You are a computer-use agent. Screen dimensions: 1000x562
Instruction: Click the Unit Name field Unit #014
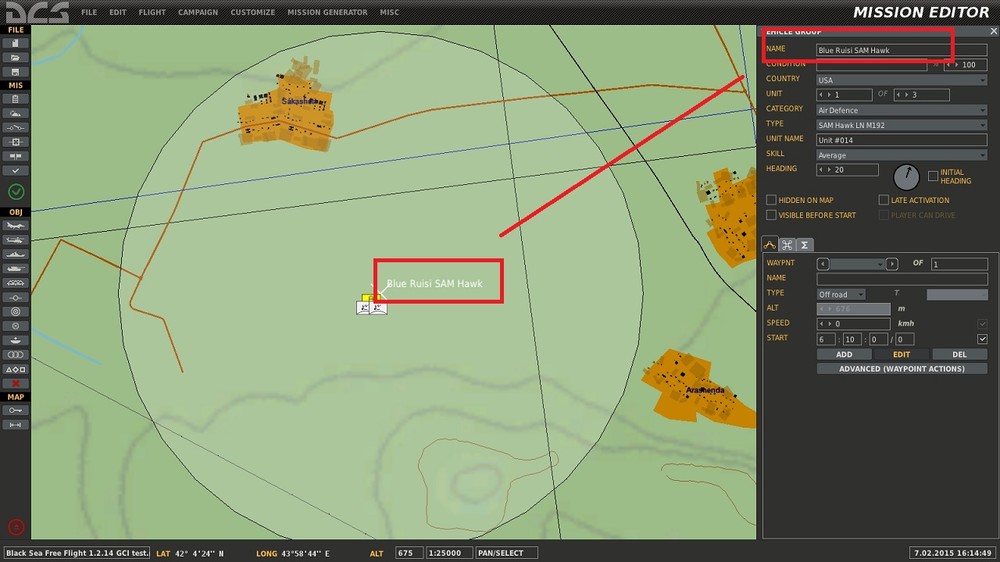(902, 140)
